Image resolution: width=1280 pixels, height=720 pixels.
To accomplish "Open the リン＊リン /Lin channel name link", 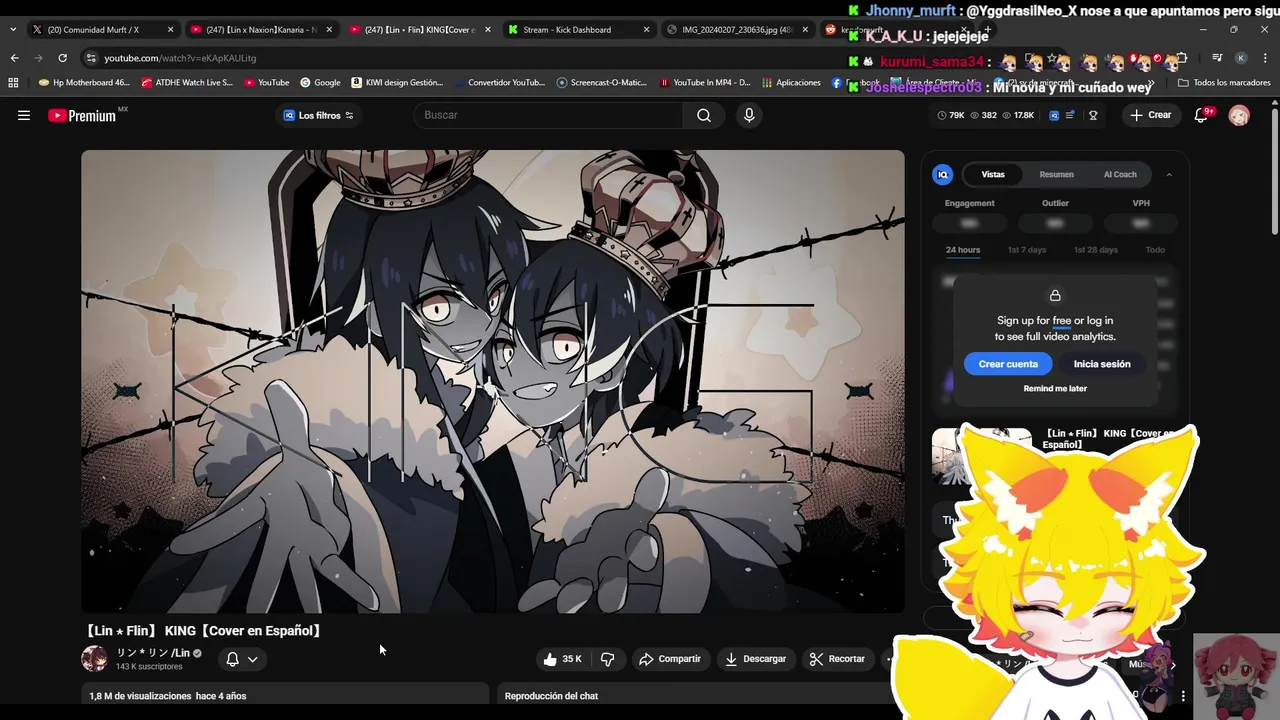I will click(153, 653).
